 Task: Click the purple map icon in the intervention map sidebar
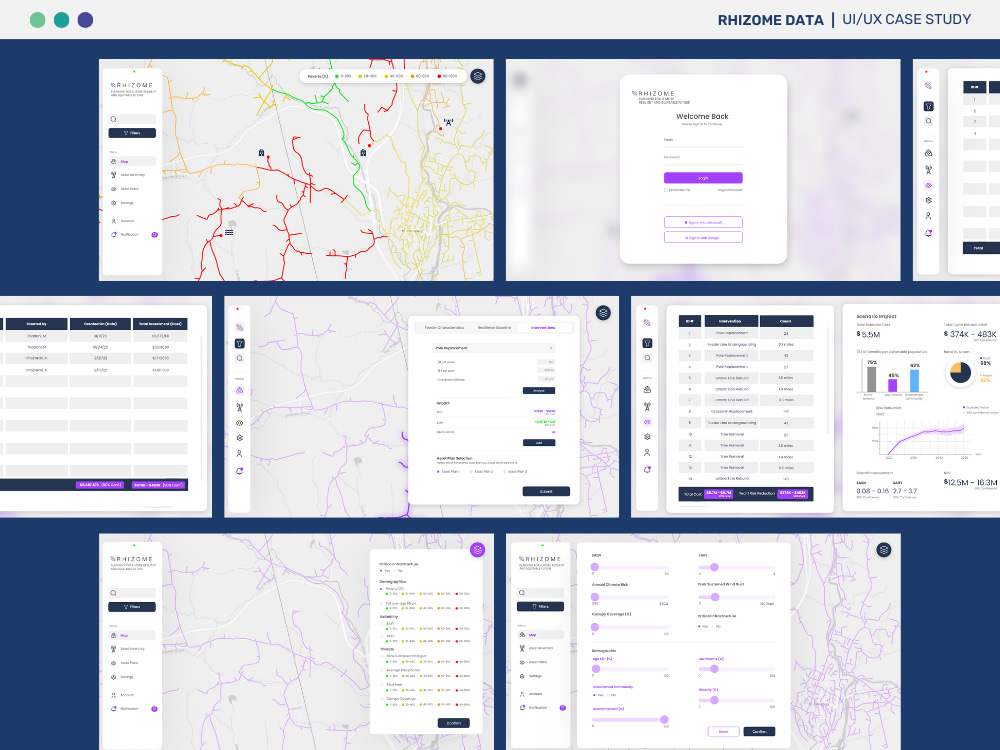coord(240,390)
